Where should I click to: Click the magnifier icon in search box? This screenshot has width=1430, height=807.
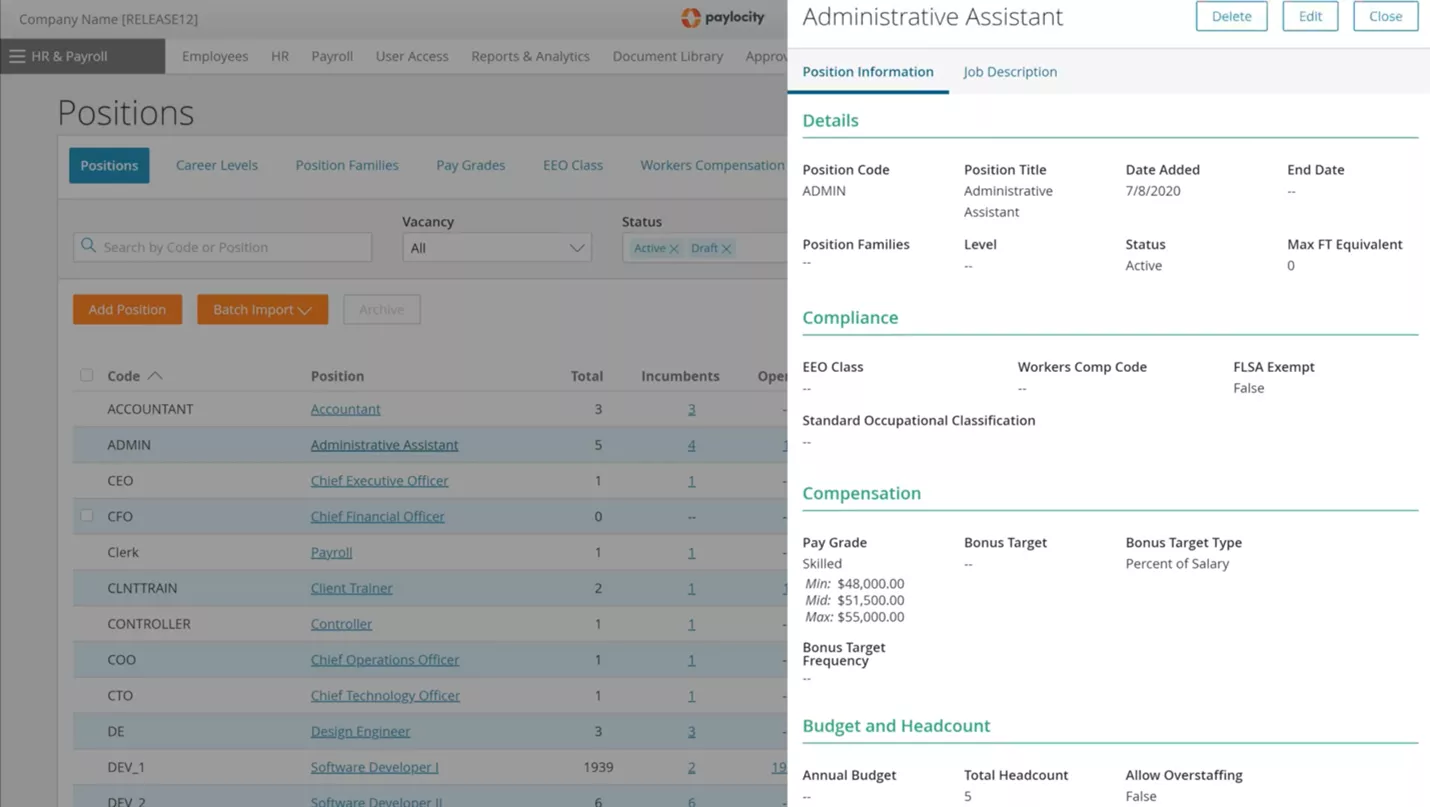click(x=89, y=246)
